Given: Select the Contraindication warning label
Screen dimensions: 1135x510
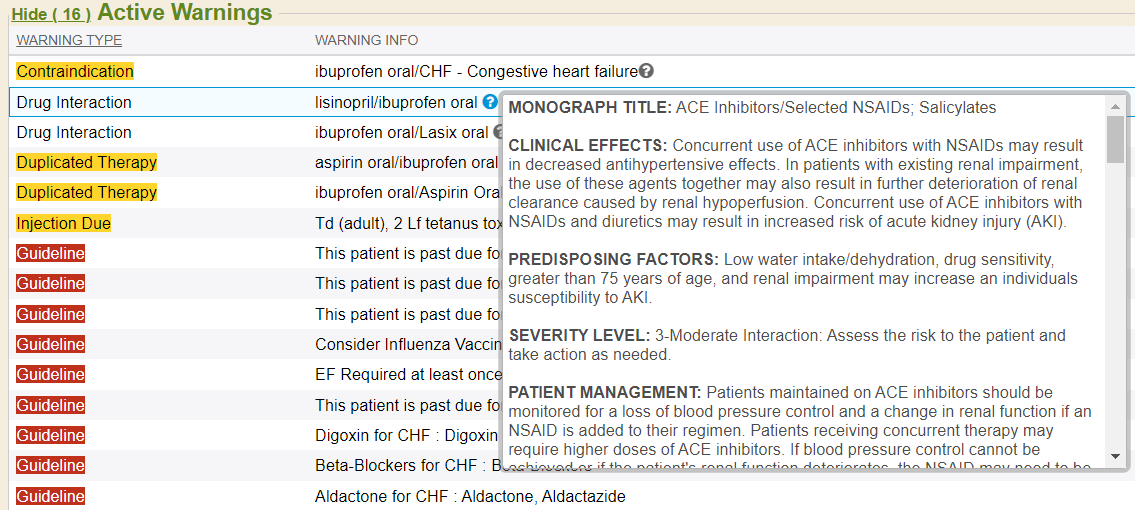Looking at the screenshot, I should tap(75, 72).
